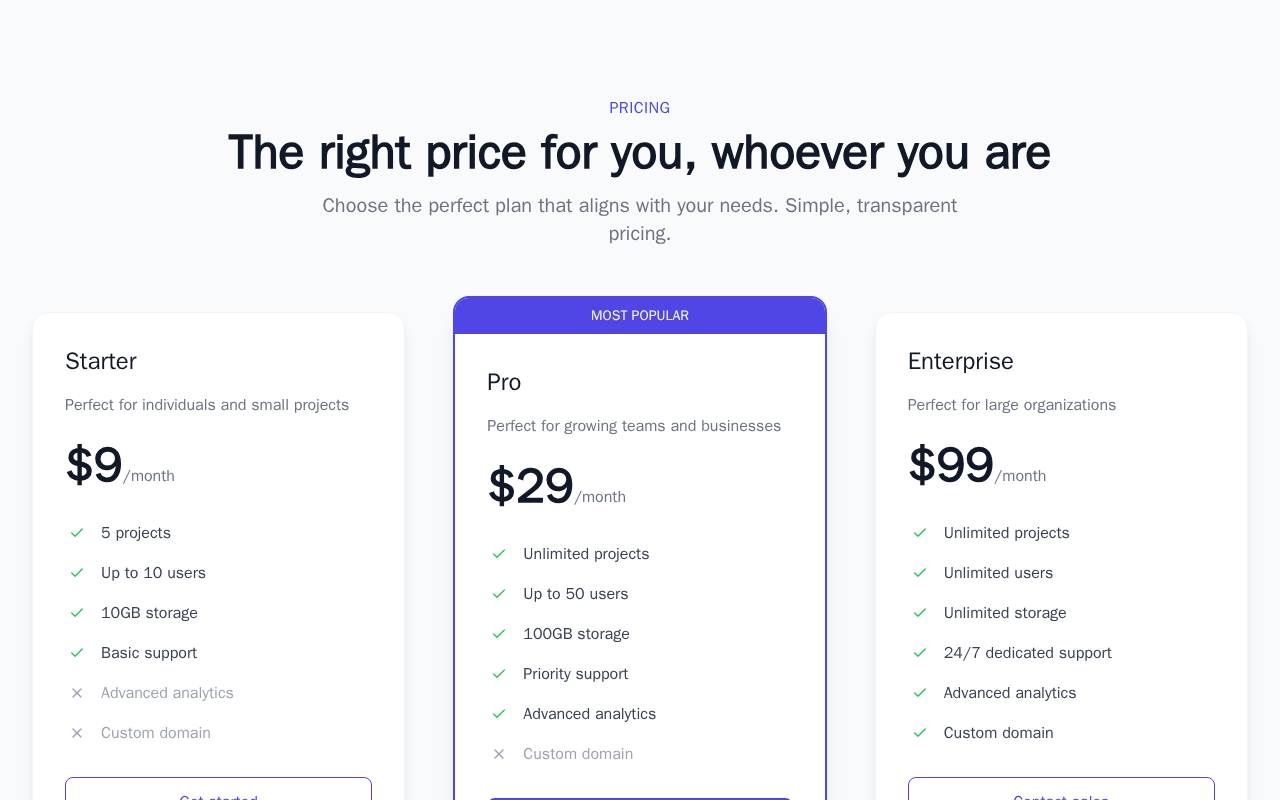Select the $29 price in the Pro card

[531, 487]
